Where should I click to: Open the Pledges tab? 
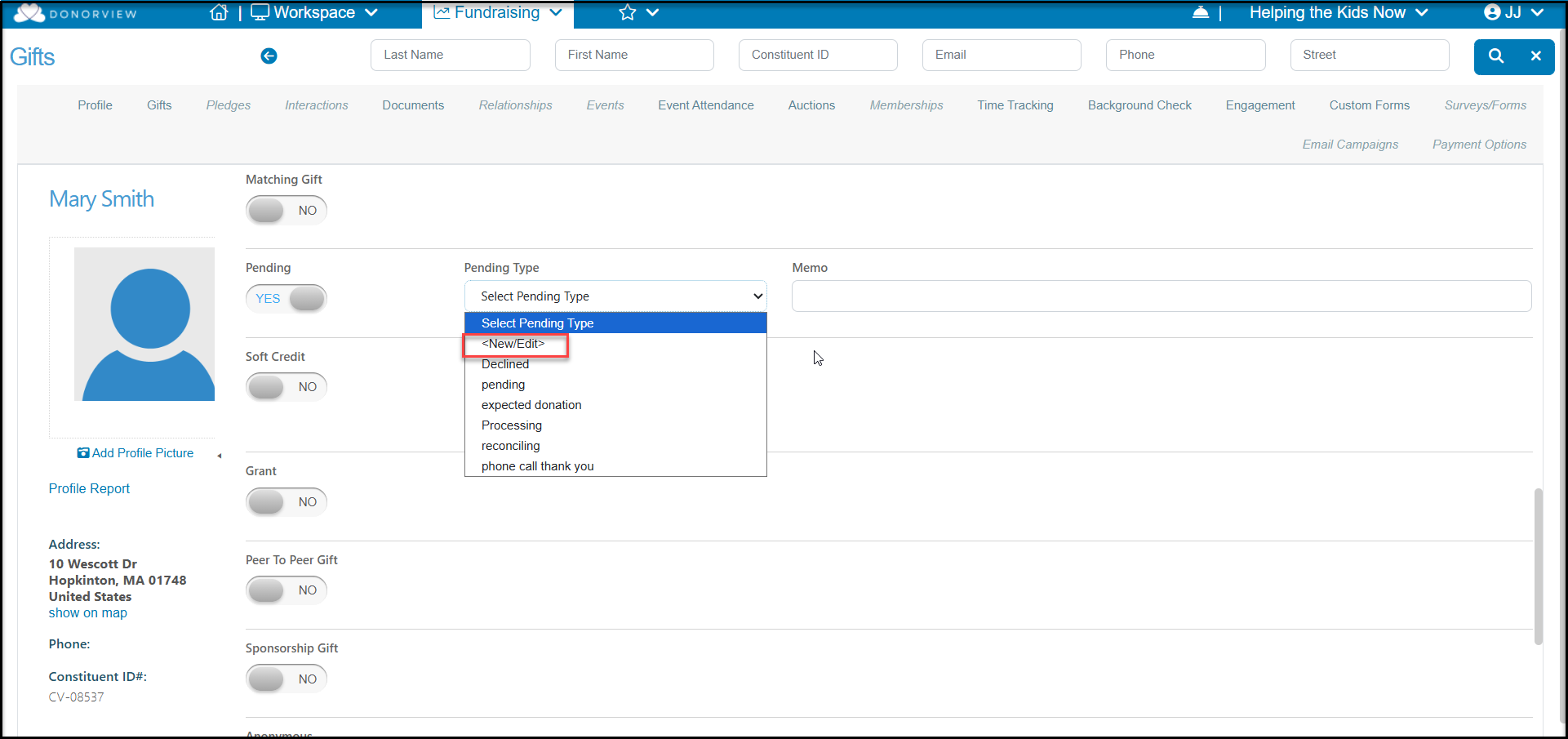pyautogui.click(x=229, y=105)
